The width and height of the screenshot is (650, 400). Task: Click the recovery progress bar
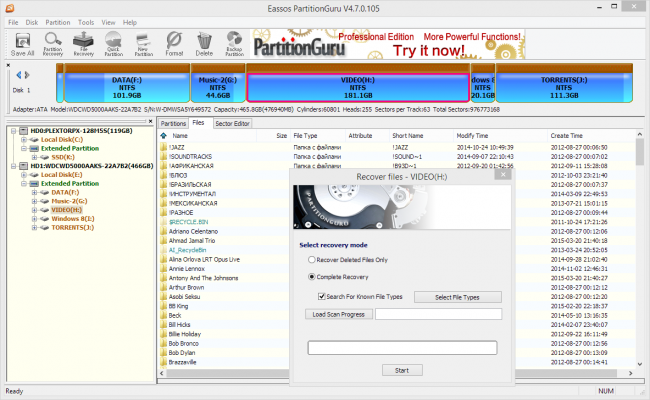pyautogui.click(x=402, y=348)
